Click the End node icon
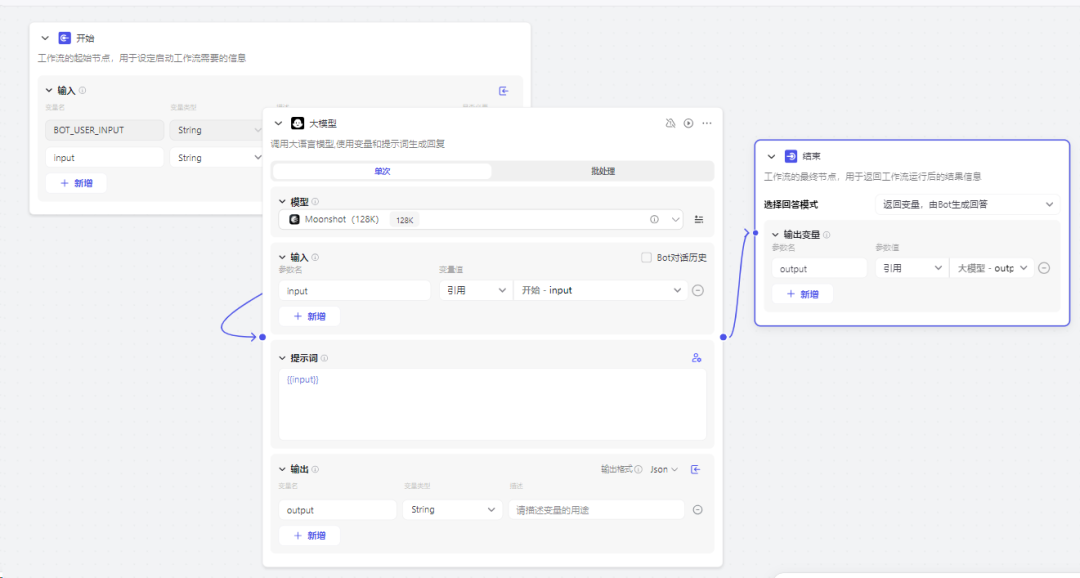Image resolution: width=1080 pixels, height=578 pixels. pyautogui.click(x=791, y=156)
